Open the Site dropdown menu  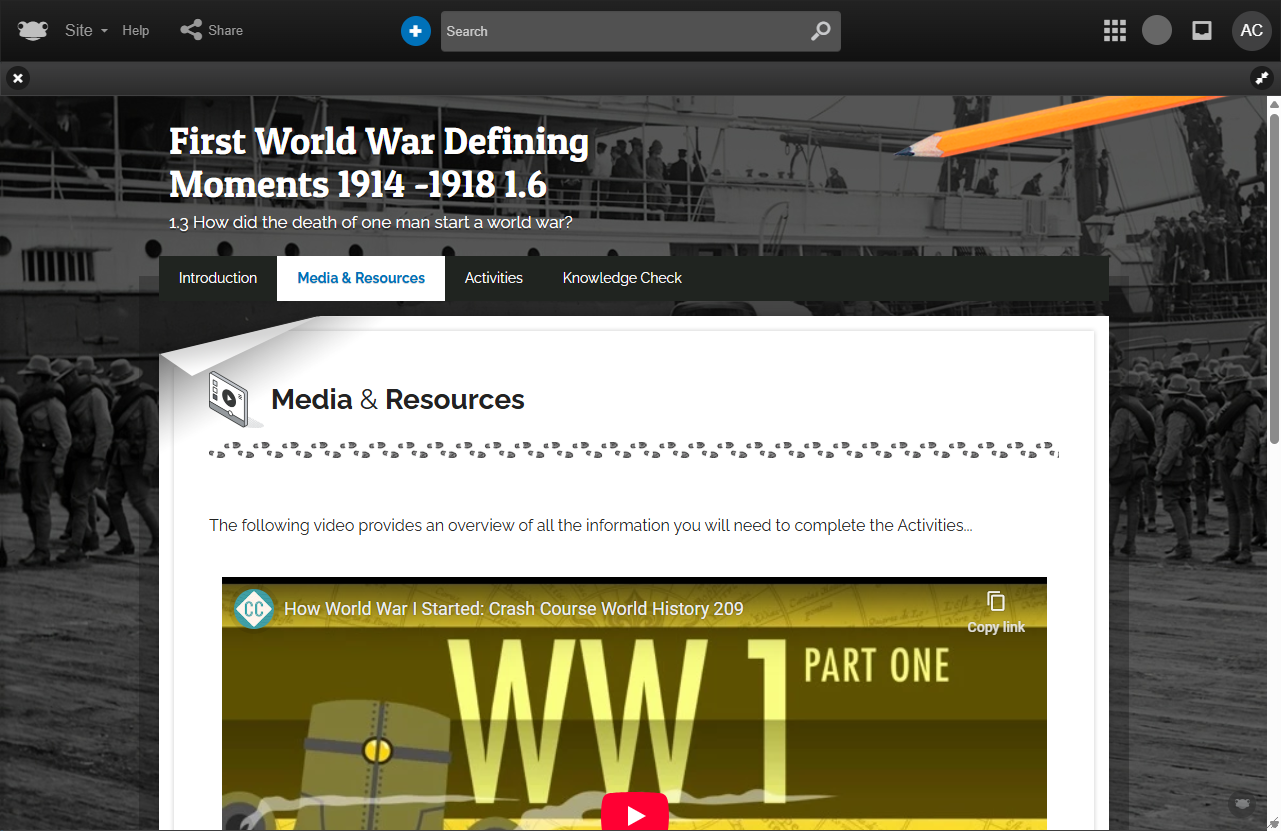click(86, 31)
